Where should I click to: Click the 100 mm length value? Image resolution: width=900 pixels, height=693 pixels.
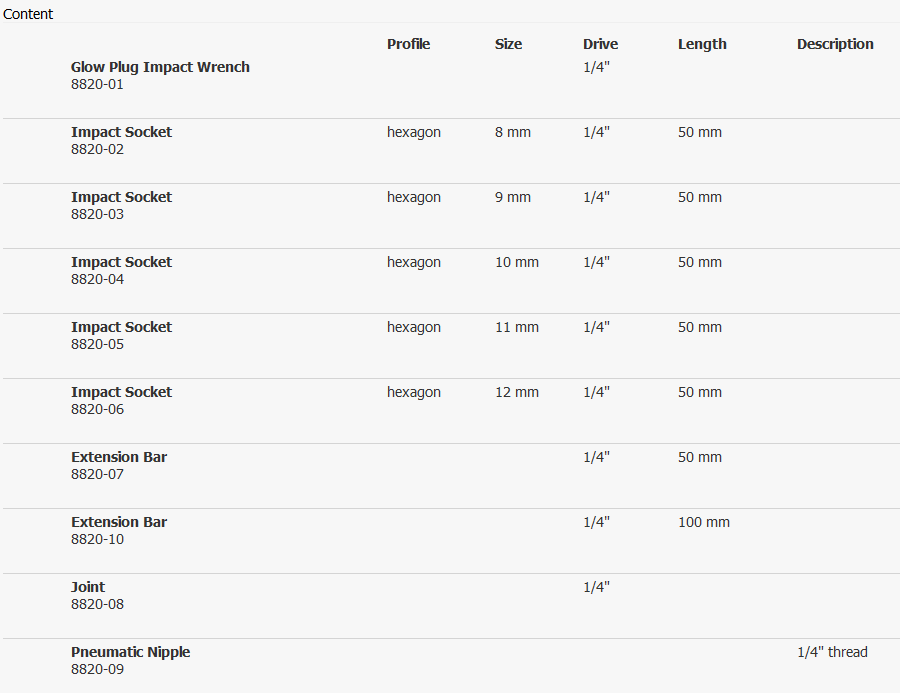point(704,522)
